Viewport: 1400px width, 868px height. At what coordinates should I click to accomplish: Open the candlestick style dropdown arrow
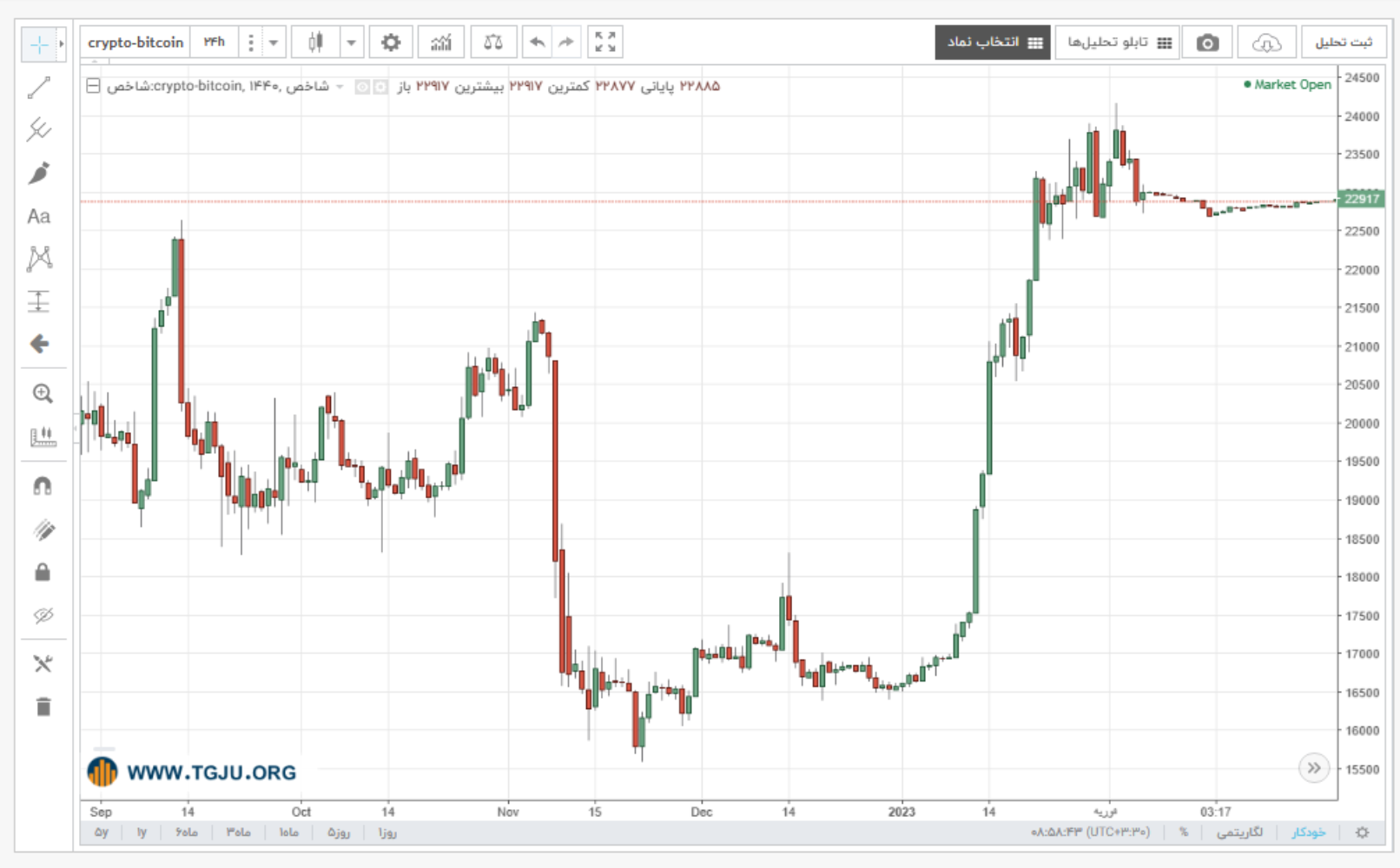click(351, 43)
